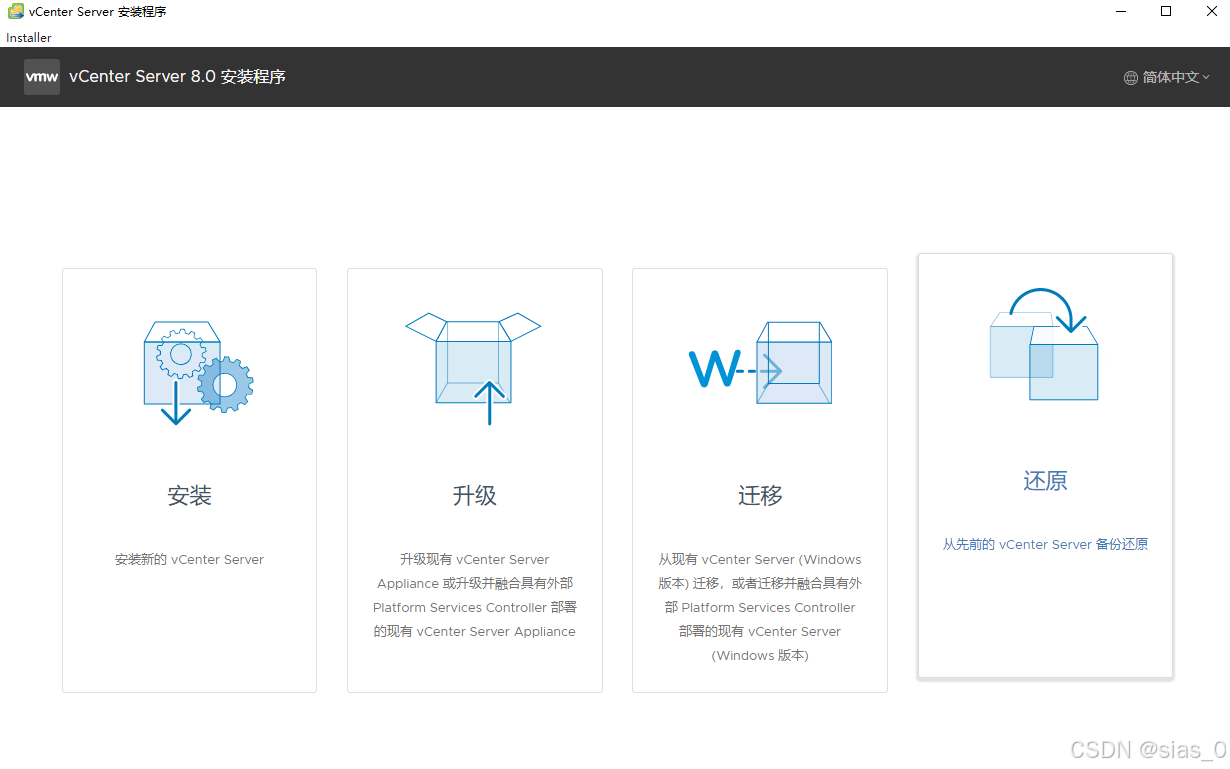Maximize the installer window
Screen dimensions: 1230x769
coord(1166,12)
